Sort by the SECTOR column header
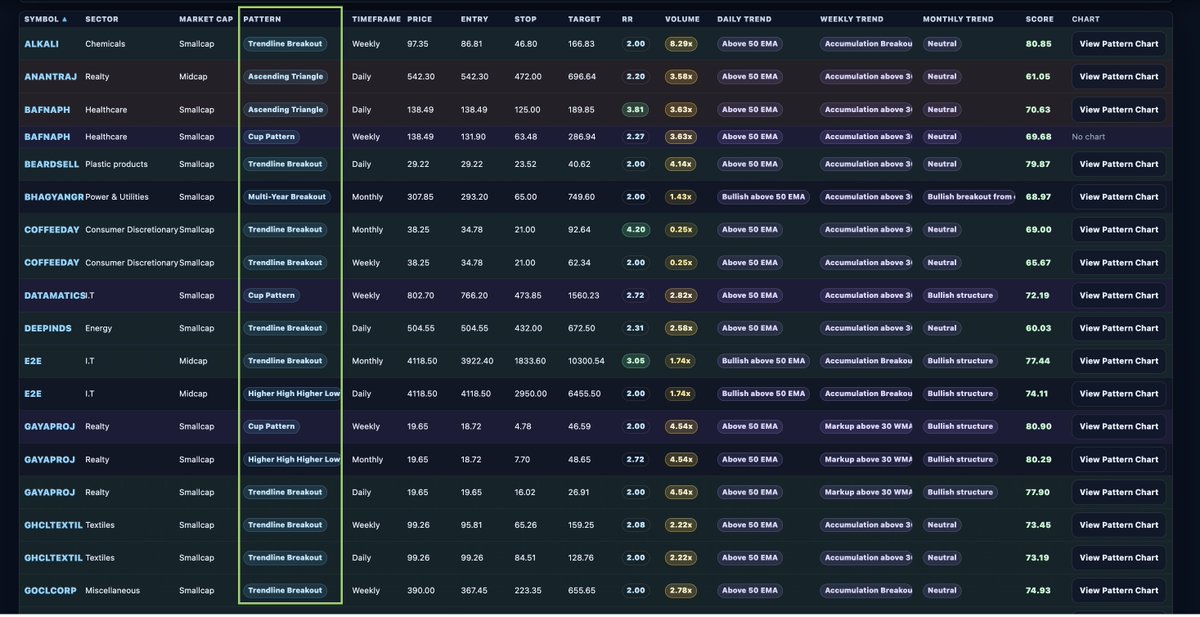1200x617 pixels. coord(102,19)
